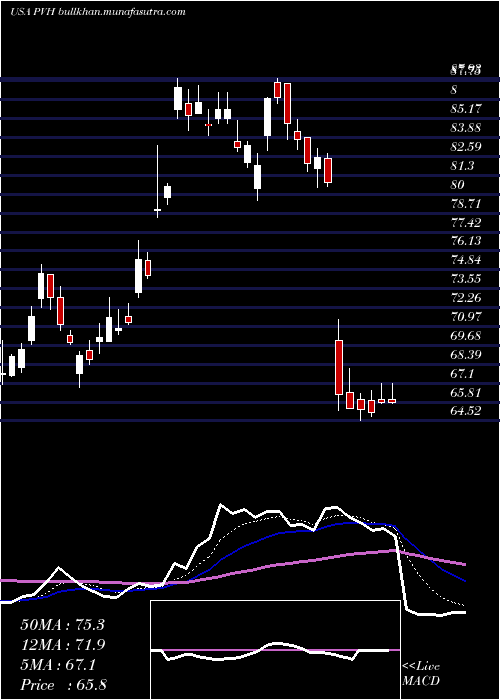This screenshot has height=700, width=500.
Task: Click the 50MA : 75.3 readout
Action: (x=62, y=625)
